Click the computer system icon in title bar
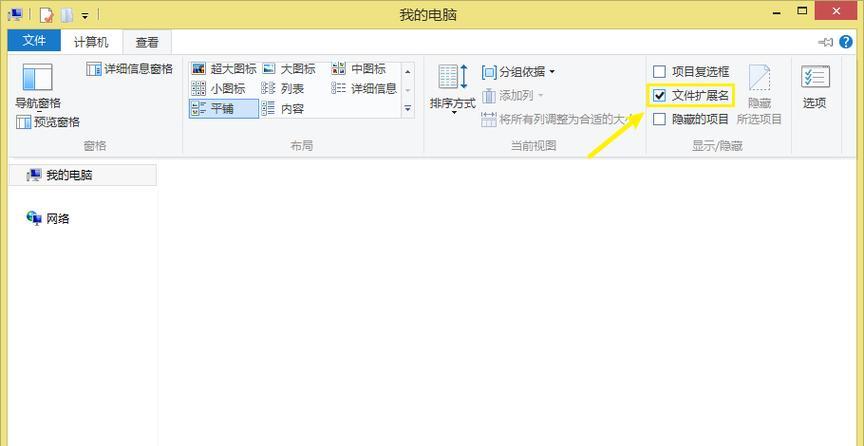Image resolution: width=864 pixels, height=446 pixels. 16,14
